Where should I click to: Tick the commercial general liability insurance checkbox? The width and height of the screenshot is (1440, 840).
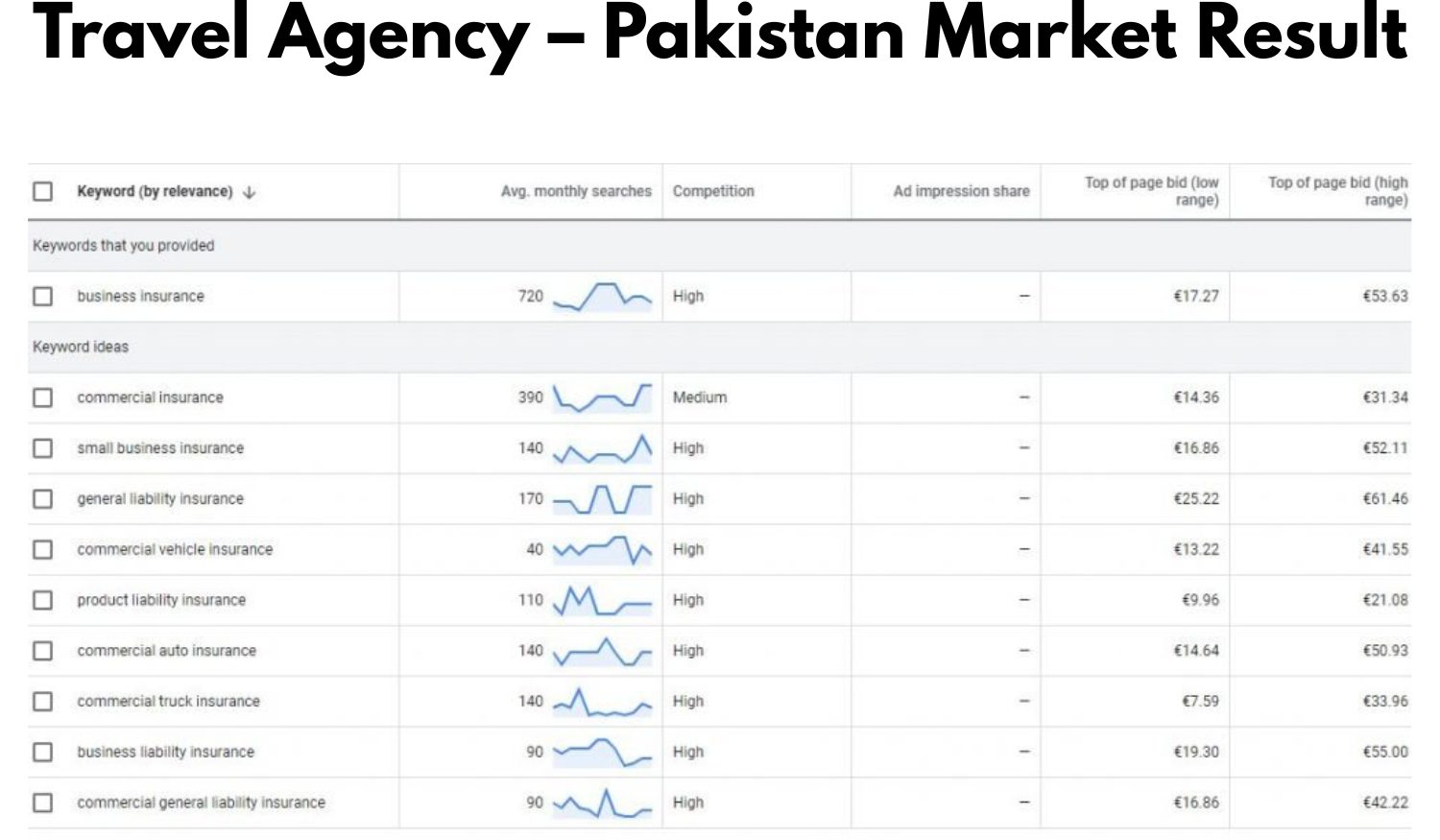click(x=42, y=803)
